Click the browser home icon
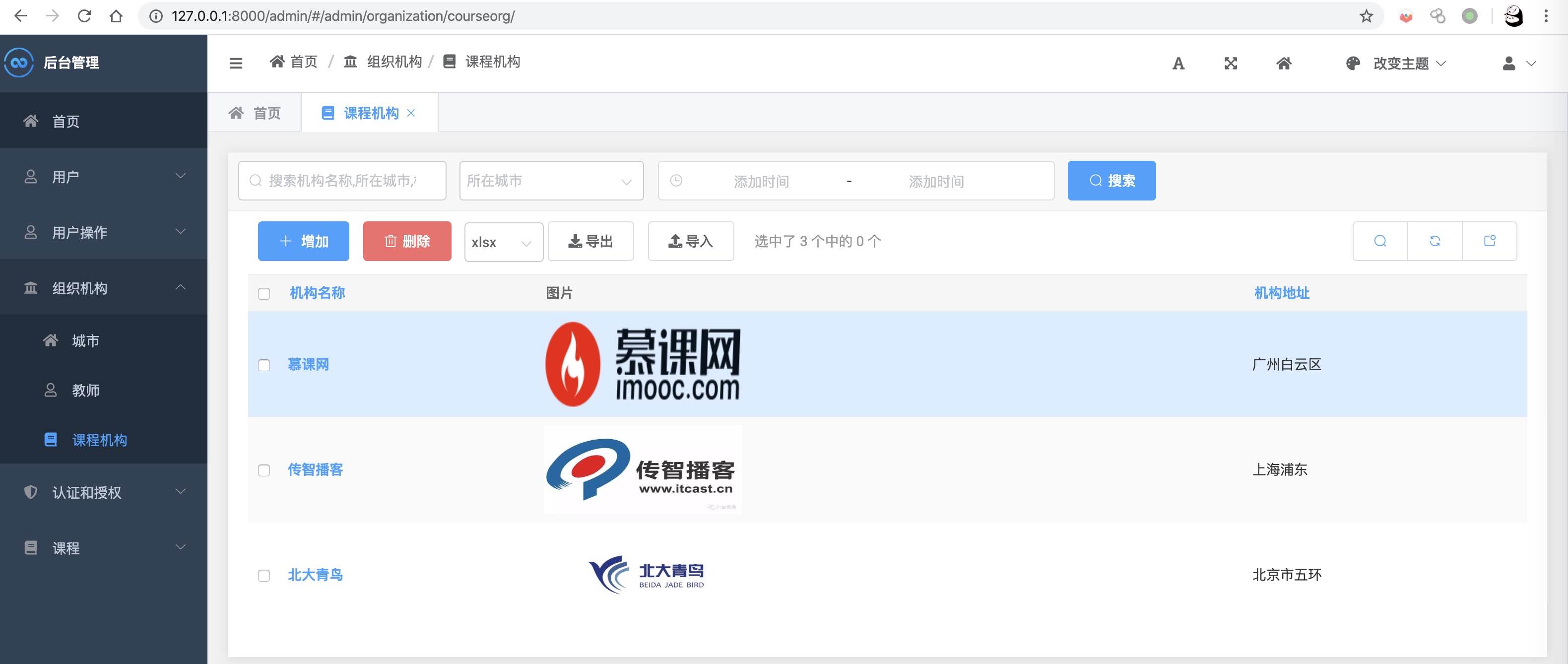Viewport: 1568px width, 664px height. (x=116, y=16)
